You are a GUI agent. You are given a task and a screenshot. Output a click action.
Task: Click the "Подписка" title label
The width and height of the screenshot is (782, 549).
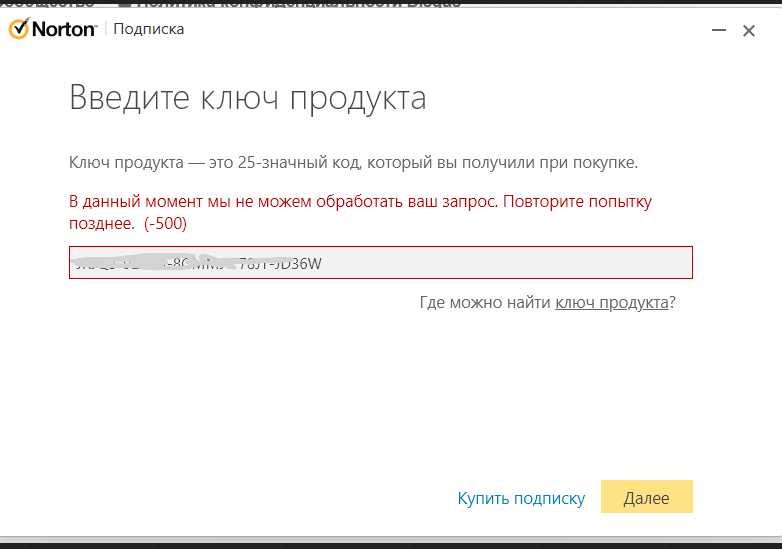(149, 29)
